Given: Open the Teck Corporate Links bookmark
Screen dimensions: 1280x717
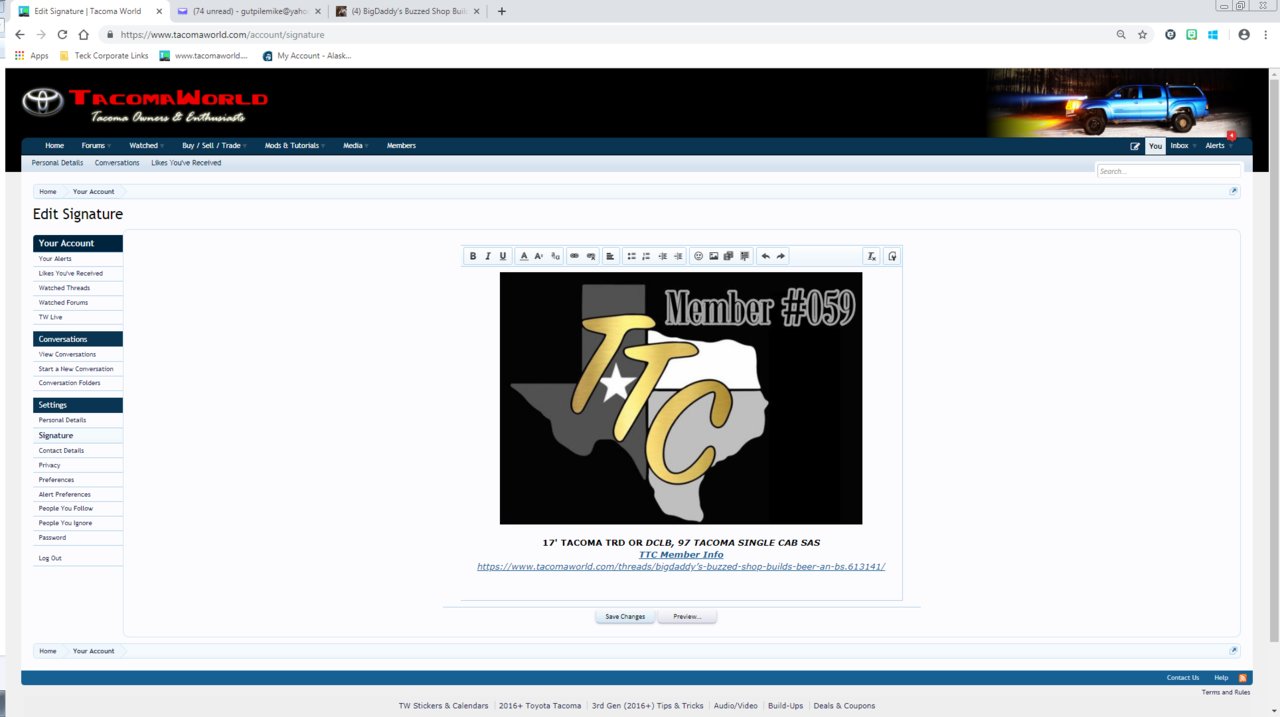Looking at the screenshot, I should (x=104, y=56).
